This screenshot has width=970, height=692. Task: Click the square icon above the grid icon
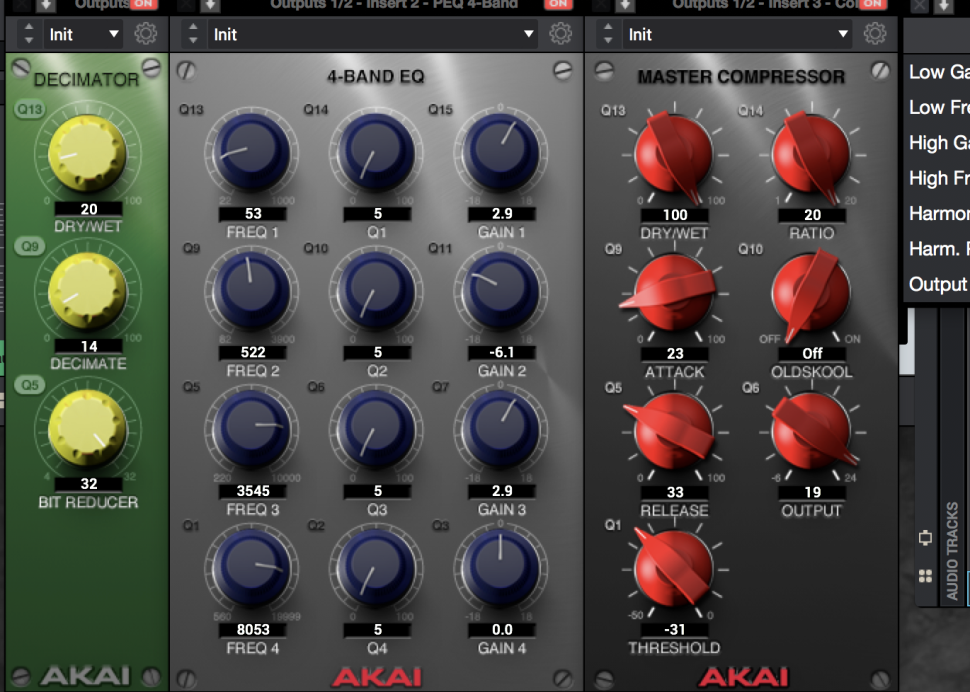[x=925, y=537]
